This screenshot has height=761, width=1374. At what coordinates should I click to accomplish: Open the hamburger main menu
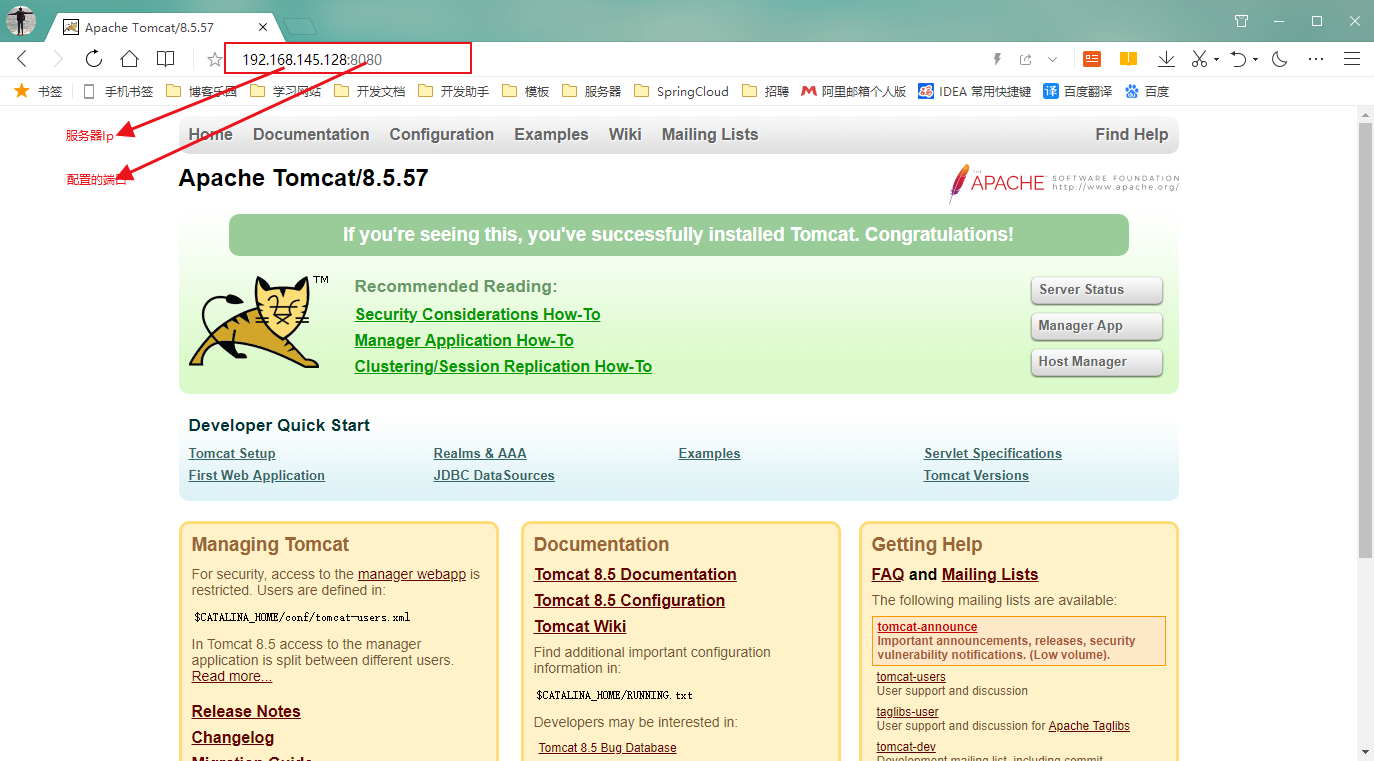(1352, 59)
